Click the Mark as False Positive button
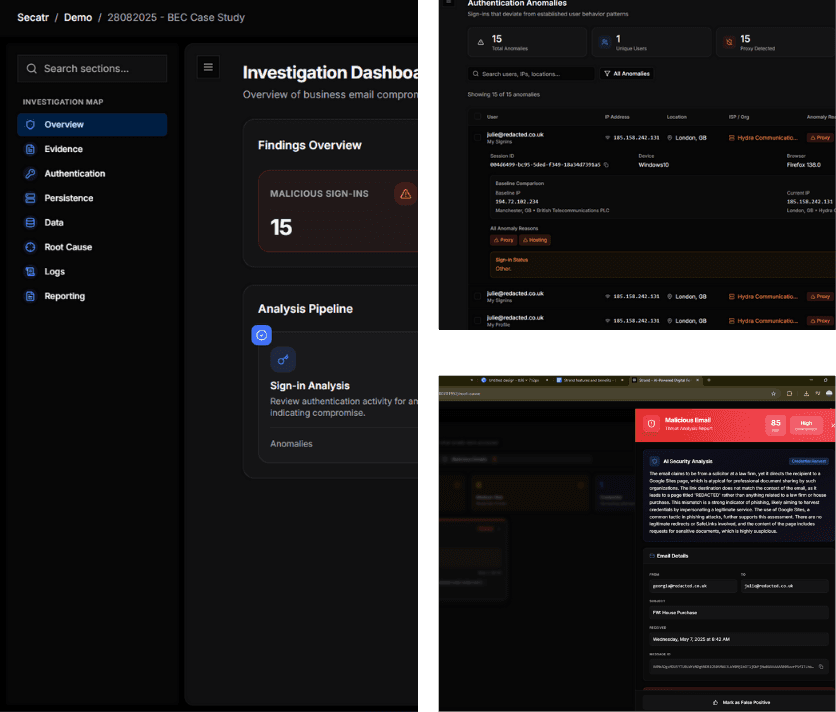Viewport: 836px width, 712px height. [745, 702]
